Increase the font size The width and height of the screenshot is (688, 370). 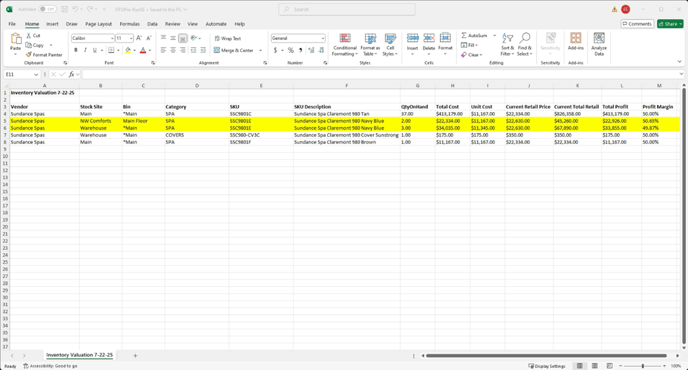coord(139,38)
